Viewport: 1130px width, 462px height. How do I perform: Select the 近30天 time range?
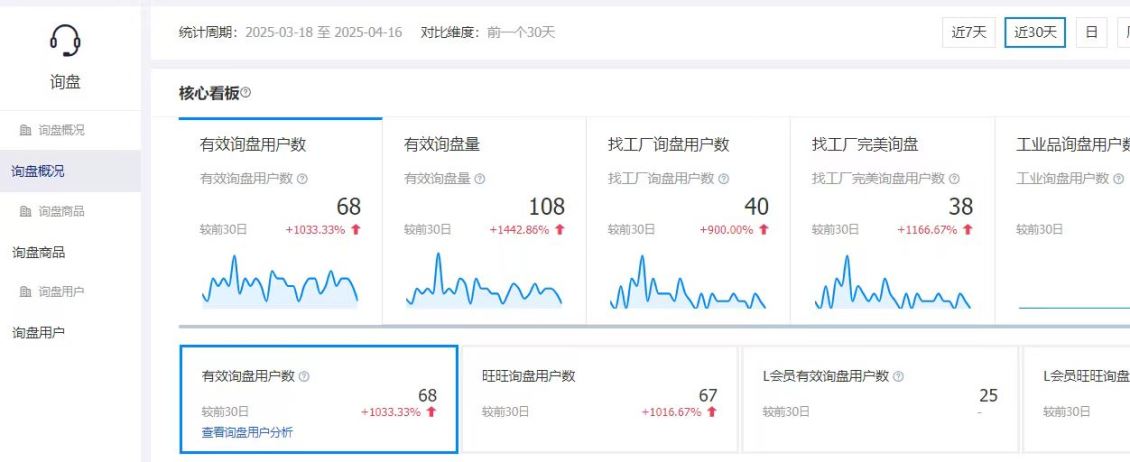(1035, 32)
